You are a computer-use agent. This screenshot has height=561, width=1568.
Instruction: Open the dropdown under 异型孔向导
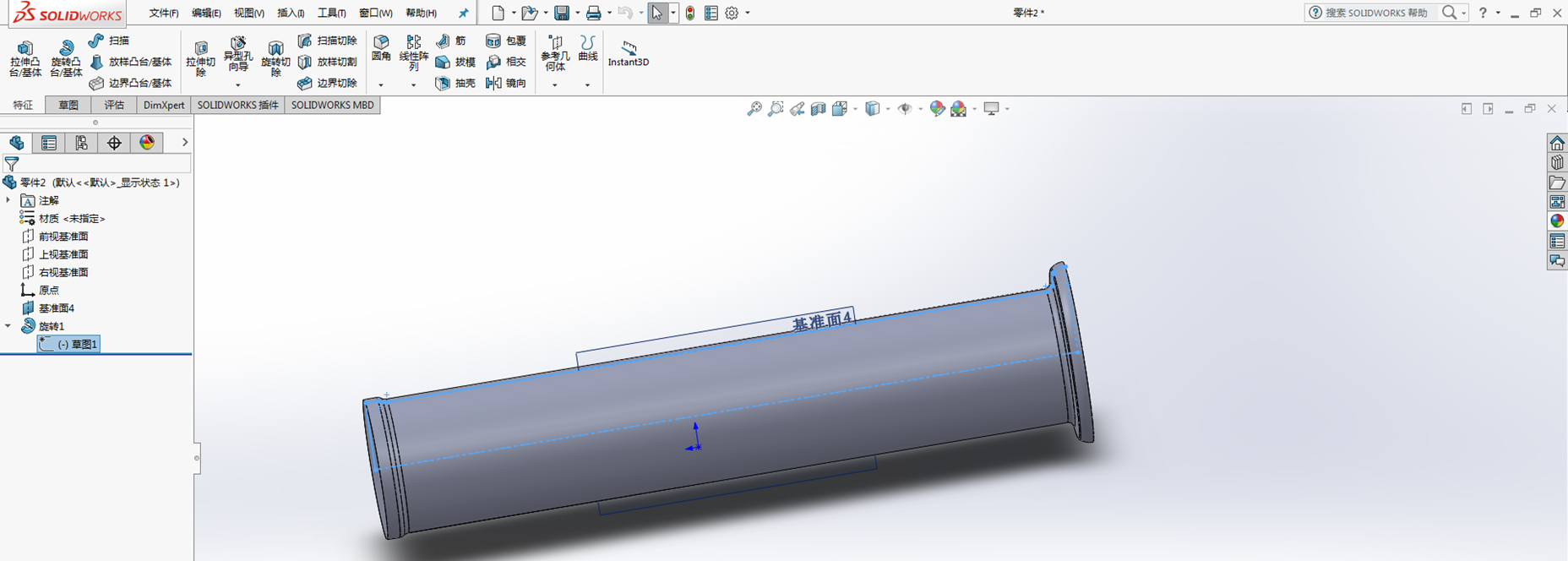coord(237,84)
